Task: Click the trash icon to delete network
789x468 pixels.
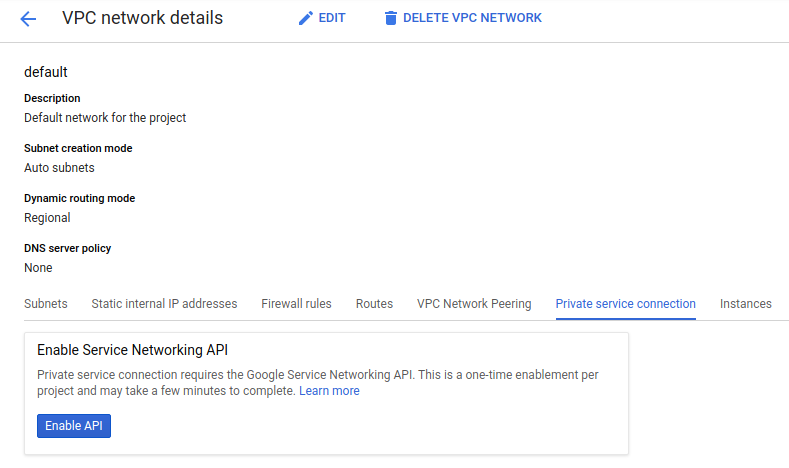Action: (391, 18)
